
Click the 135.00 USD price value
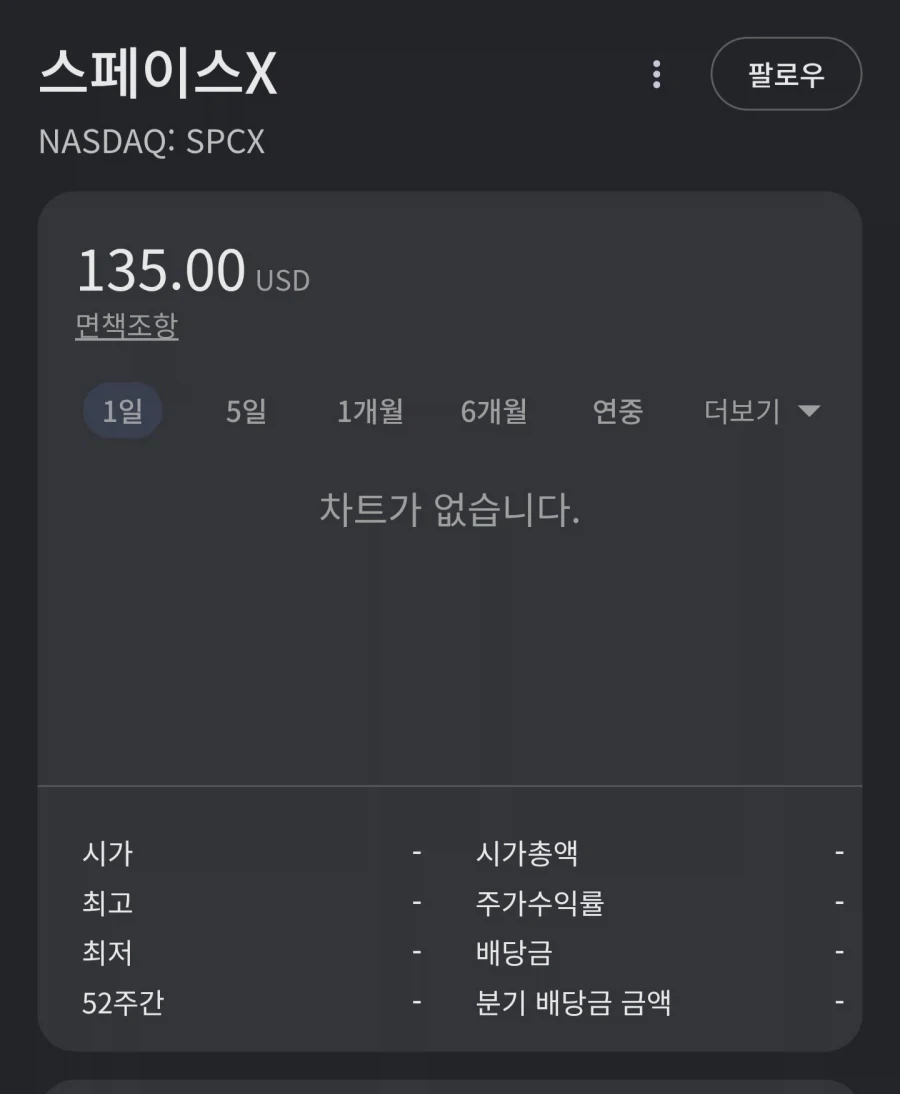coord(193,271)
